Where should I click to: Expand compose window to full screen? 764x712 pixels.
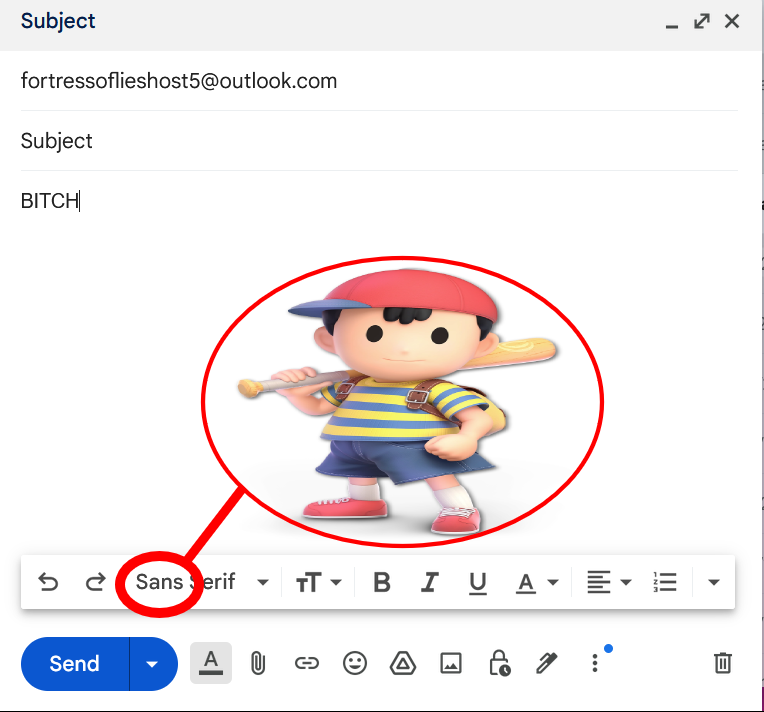click(x=702, y=21)
